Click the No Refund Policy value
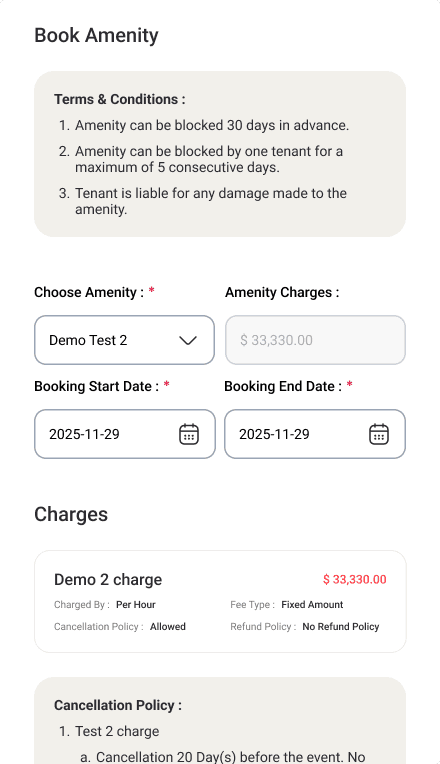This screenshot has height=764, width=440. tap(341, 627)
